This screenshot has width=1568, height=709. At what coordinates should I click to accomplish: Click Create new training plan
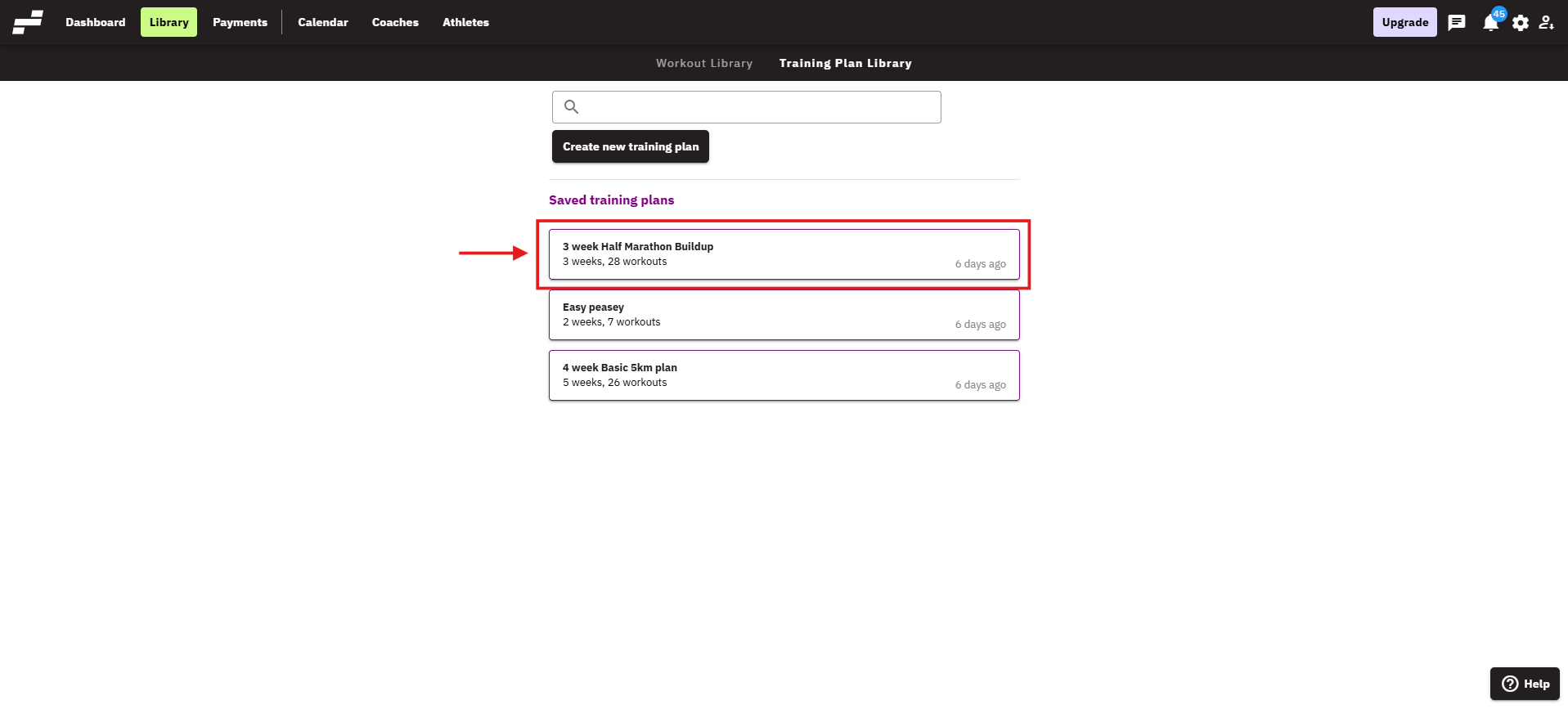[630, 146]
